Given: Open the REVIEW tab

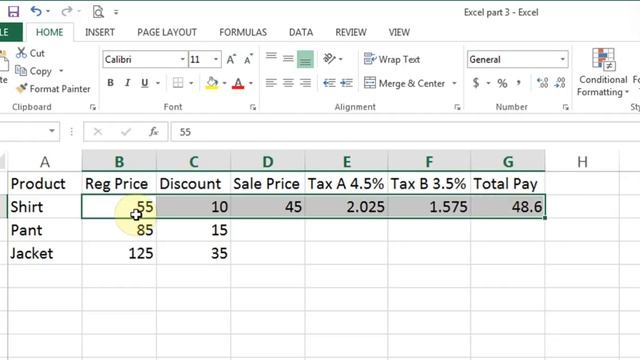Looking at the screenshot, I should pos(351,32).
